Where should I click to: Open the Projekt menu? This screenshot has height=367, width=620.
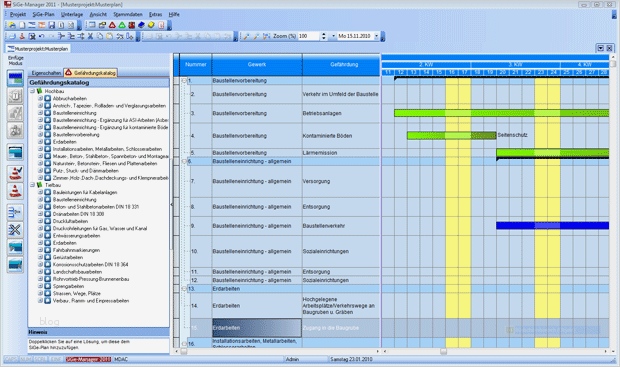[18, 14]
